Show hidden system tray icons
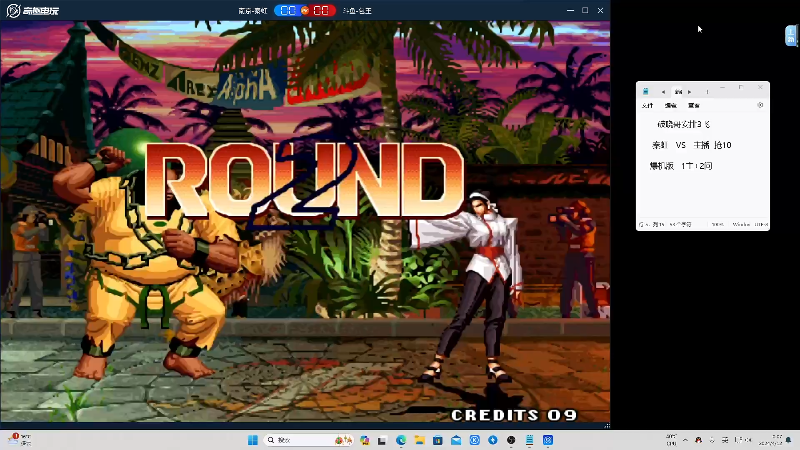 (x=685, y=440)
